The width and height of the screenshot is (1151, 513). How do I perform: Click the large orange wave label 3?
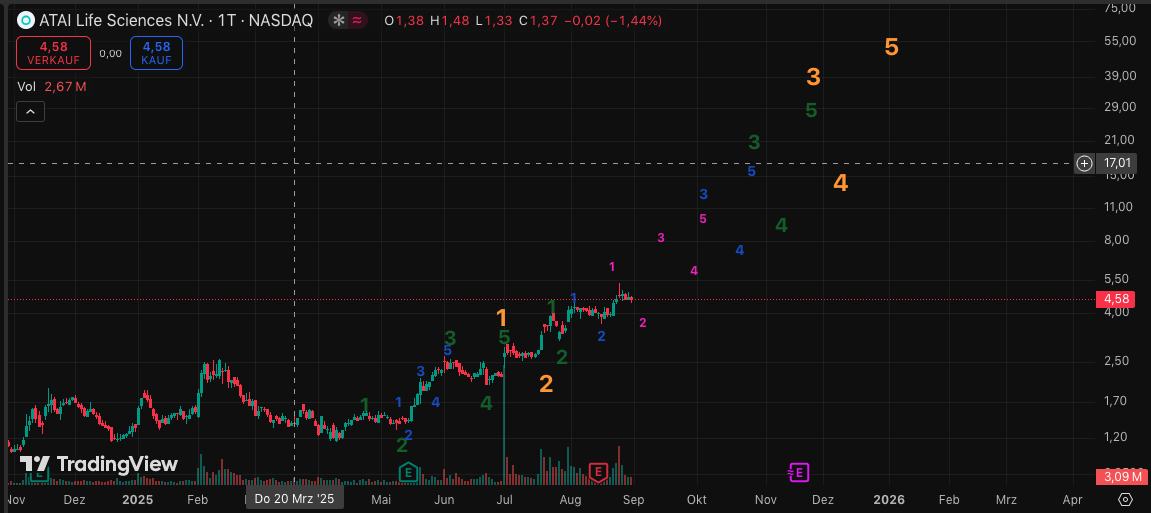pyautogui.click(x=814, y=77)
